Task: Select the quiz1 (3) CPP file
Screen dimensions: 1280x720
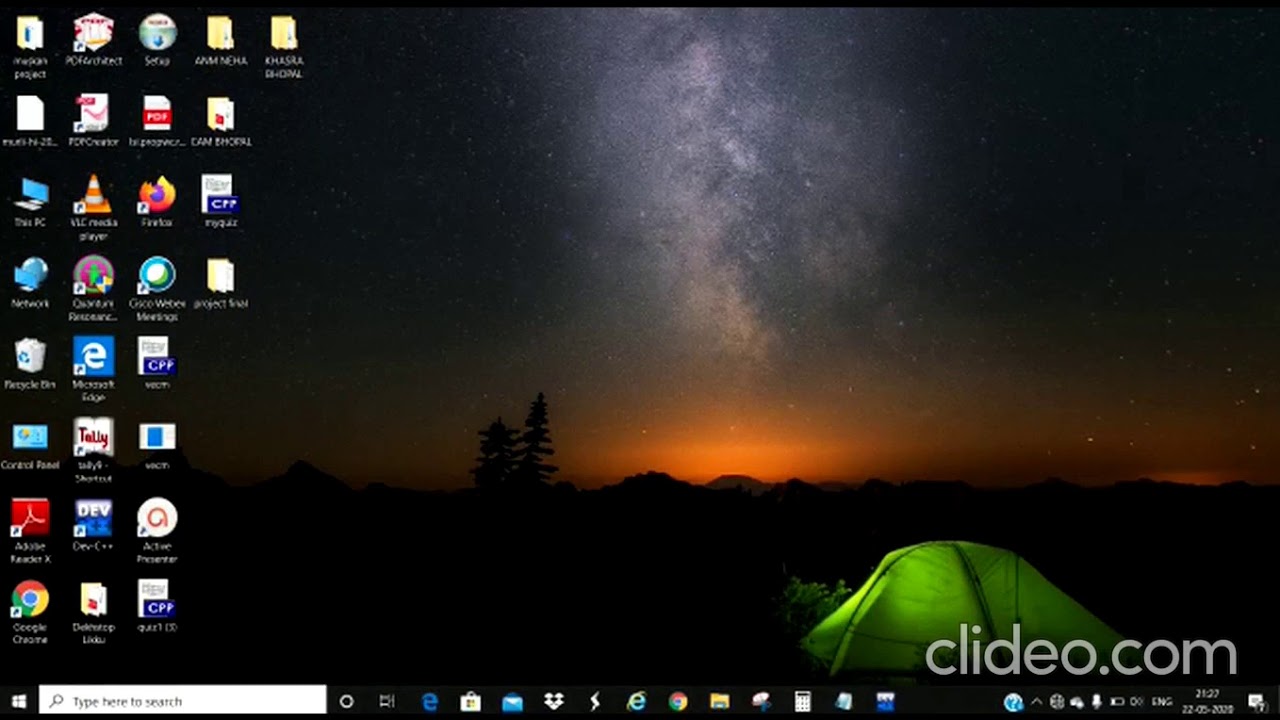Action: point(157,606)
